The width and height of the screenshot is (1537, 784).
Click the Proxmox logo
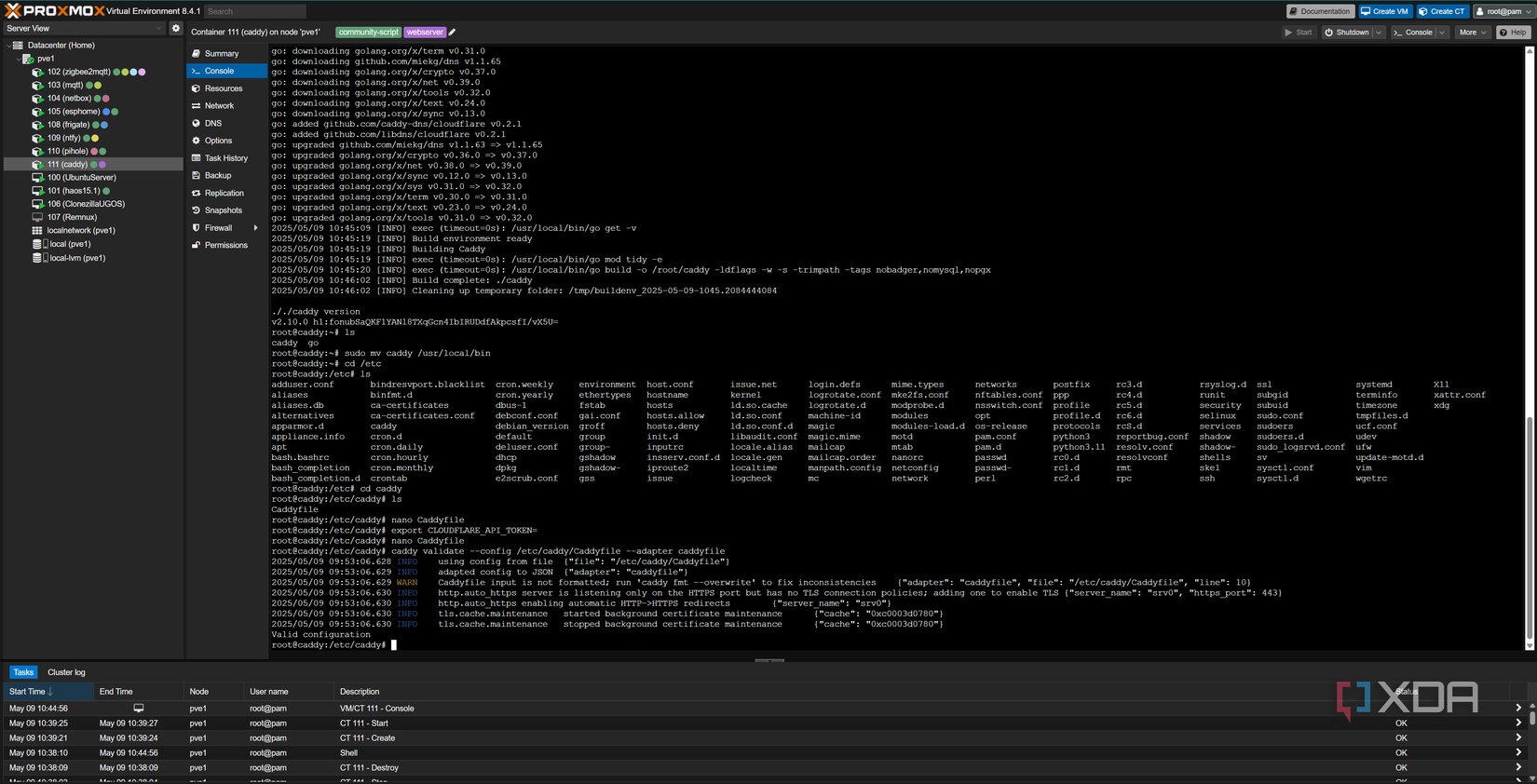55,11
